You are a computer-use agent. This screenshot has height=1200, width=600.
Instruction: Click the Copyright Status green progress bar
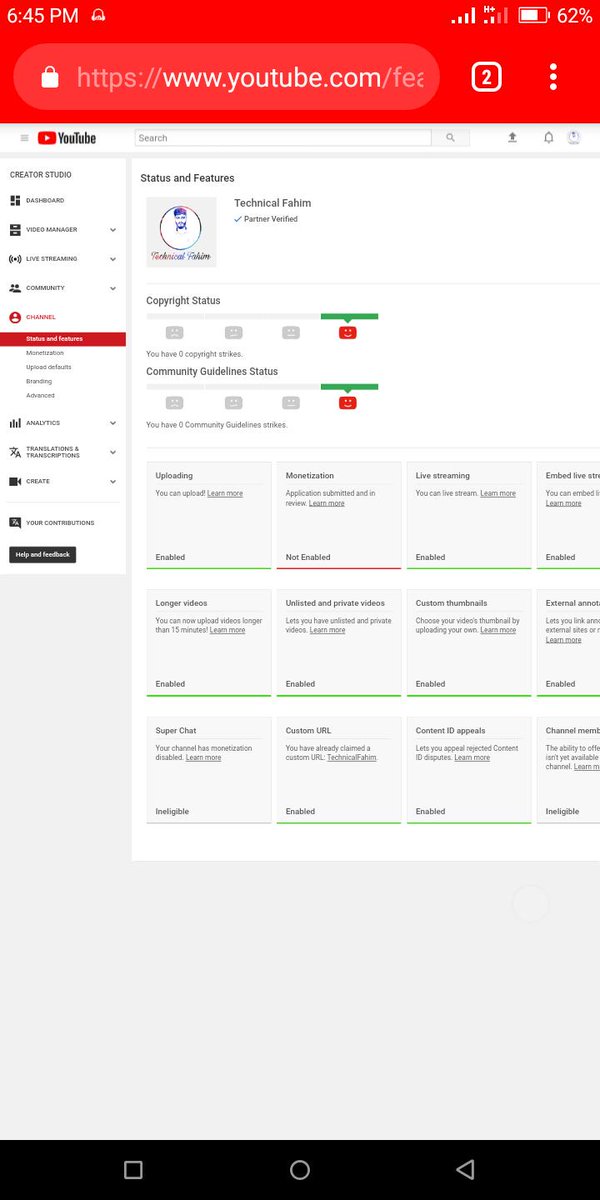pos(349,316)
